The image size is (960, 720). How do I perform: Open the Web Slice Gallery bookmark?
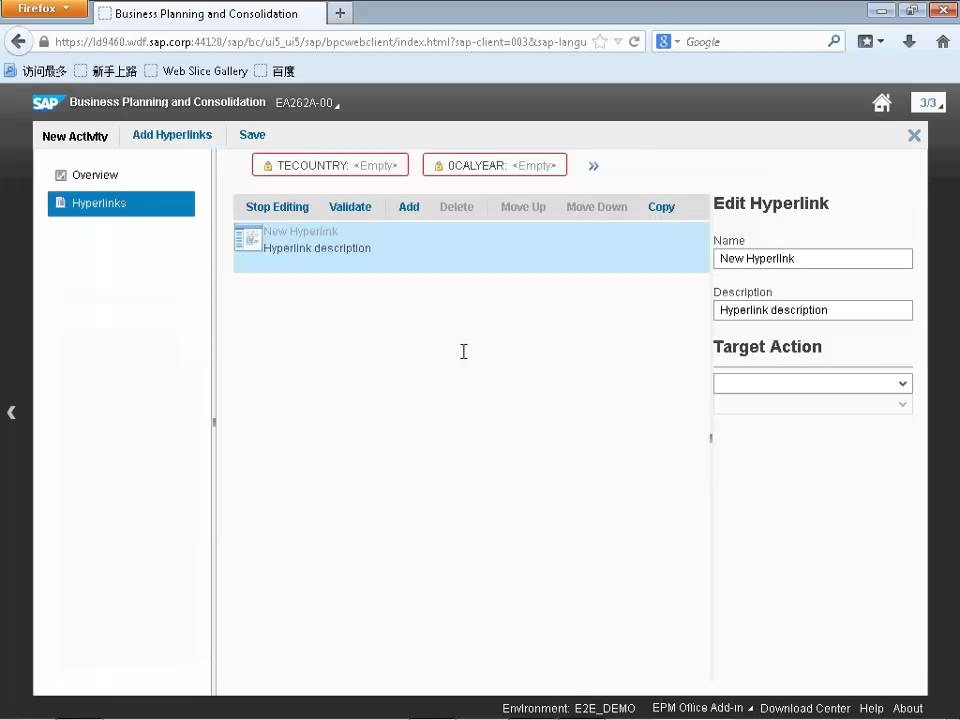(x=197, y=71)
